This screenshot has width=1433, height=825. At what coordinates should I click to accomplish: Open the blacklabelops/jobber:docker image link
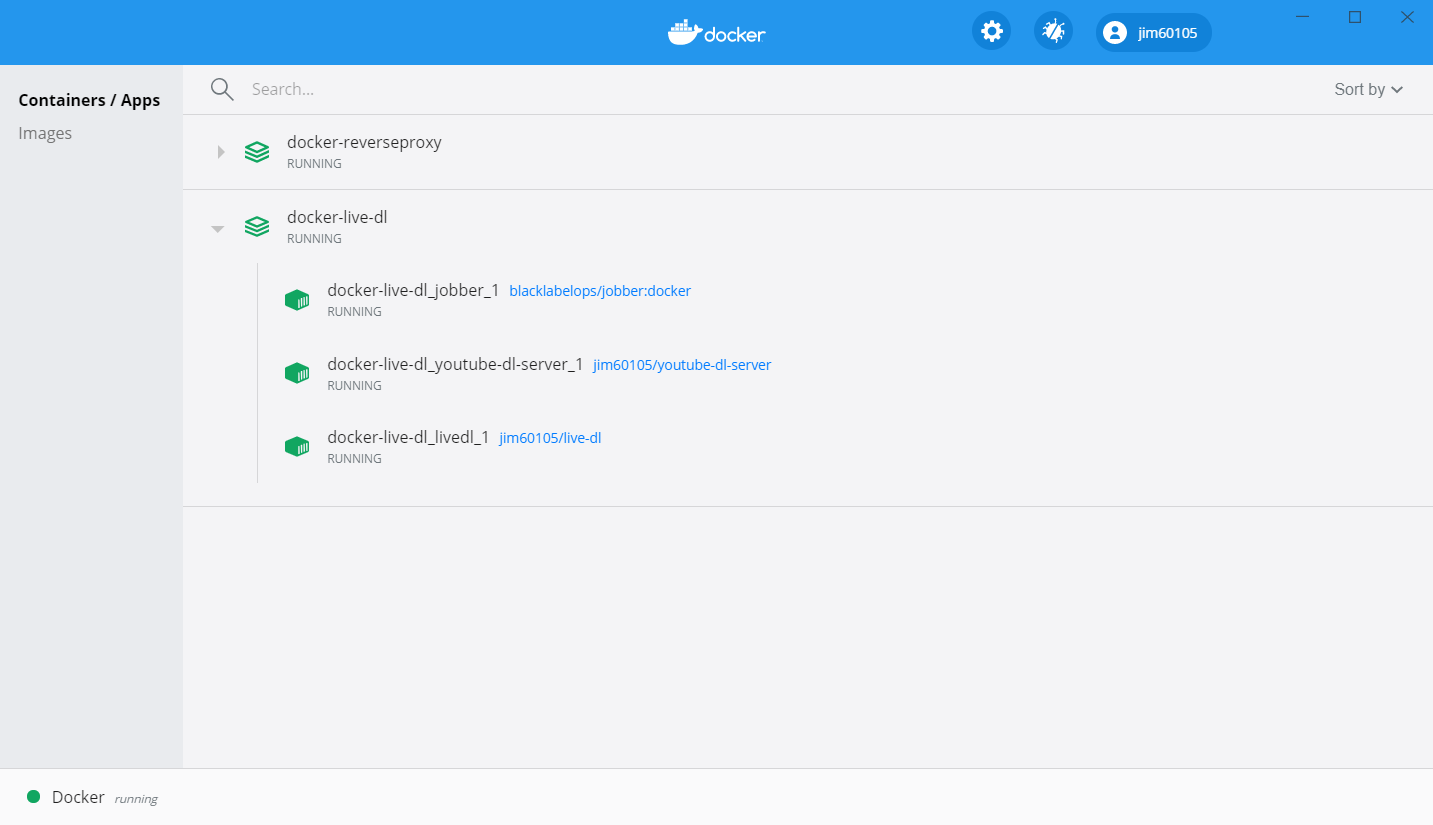600,291
